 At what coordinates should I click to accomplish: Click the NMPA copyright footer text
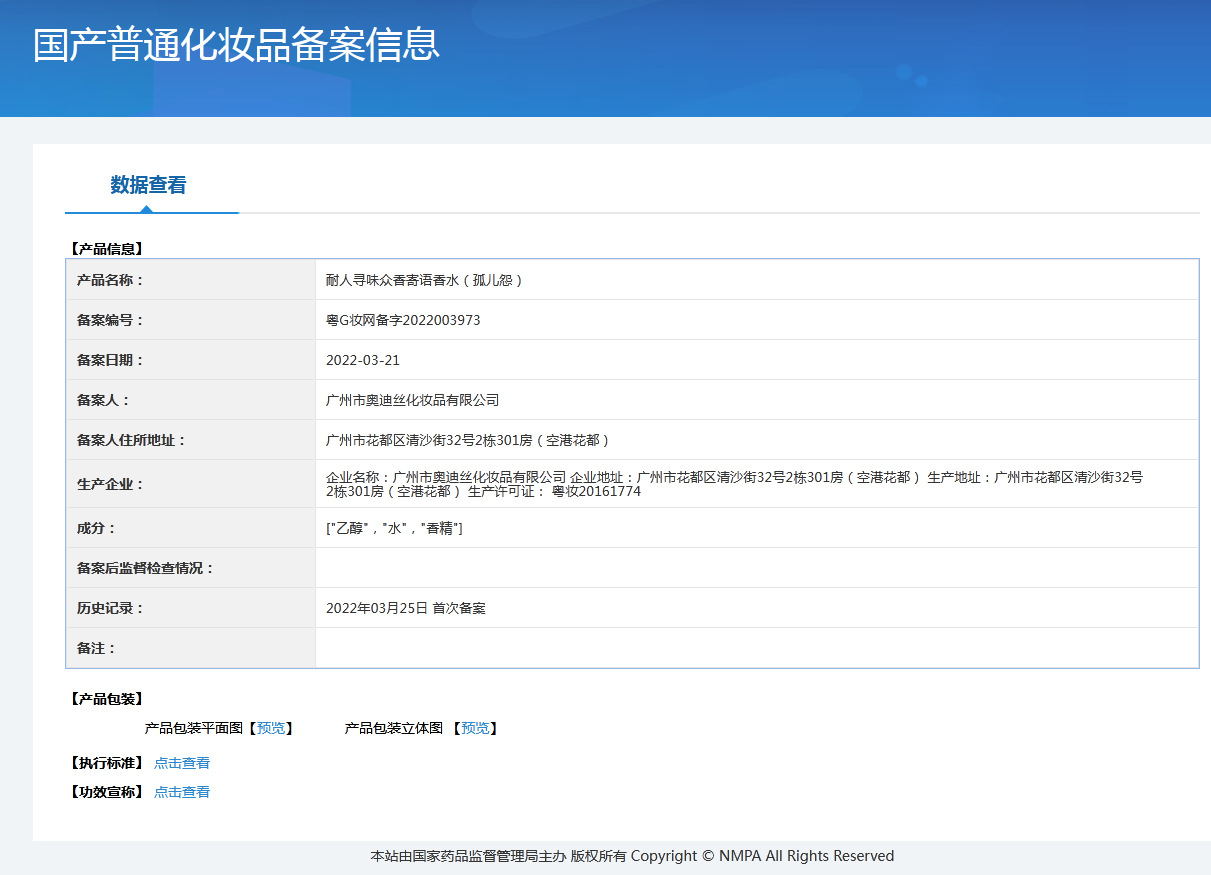(628, 856)
